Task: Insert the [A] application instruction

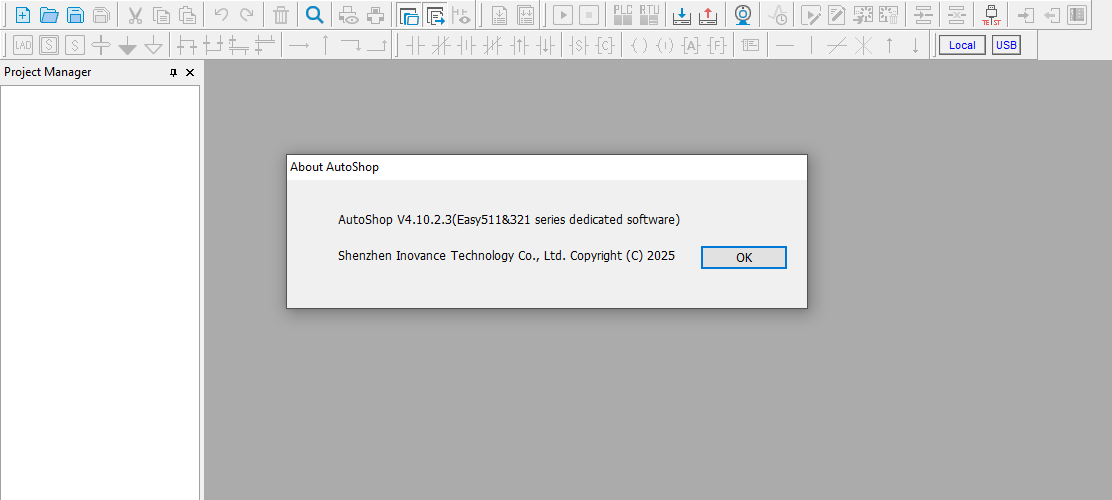Action: 691,45
